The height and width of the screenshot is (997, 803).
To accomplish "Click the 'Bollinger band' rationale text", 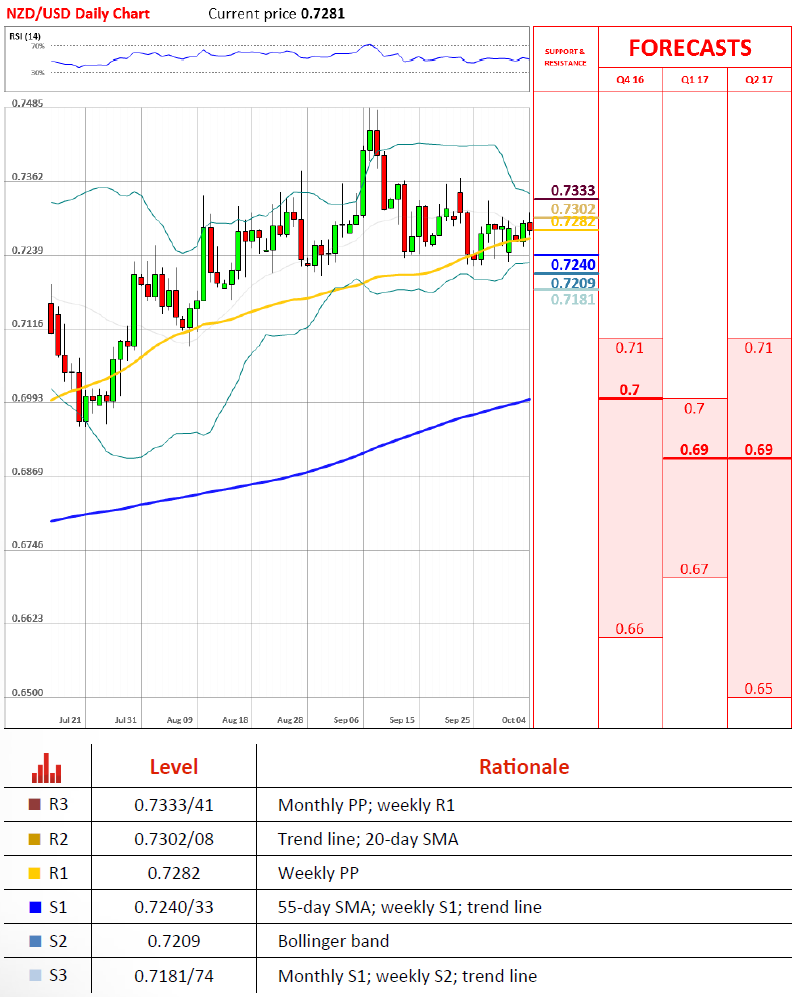I will (x=325, y=942).
